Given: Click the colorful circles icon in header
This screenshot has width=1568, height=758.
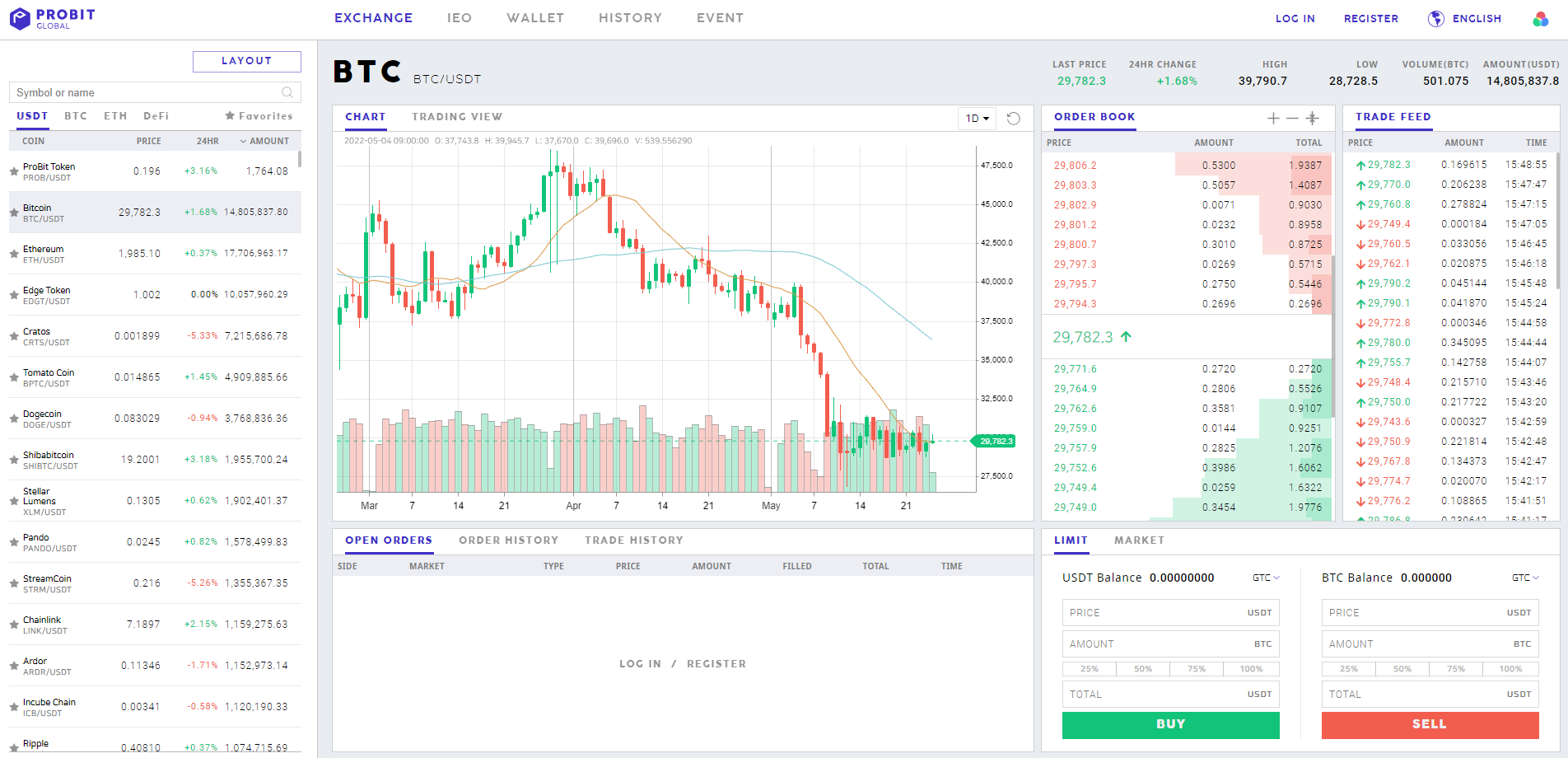Looking at the screenshot, I should (1541, 19).
